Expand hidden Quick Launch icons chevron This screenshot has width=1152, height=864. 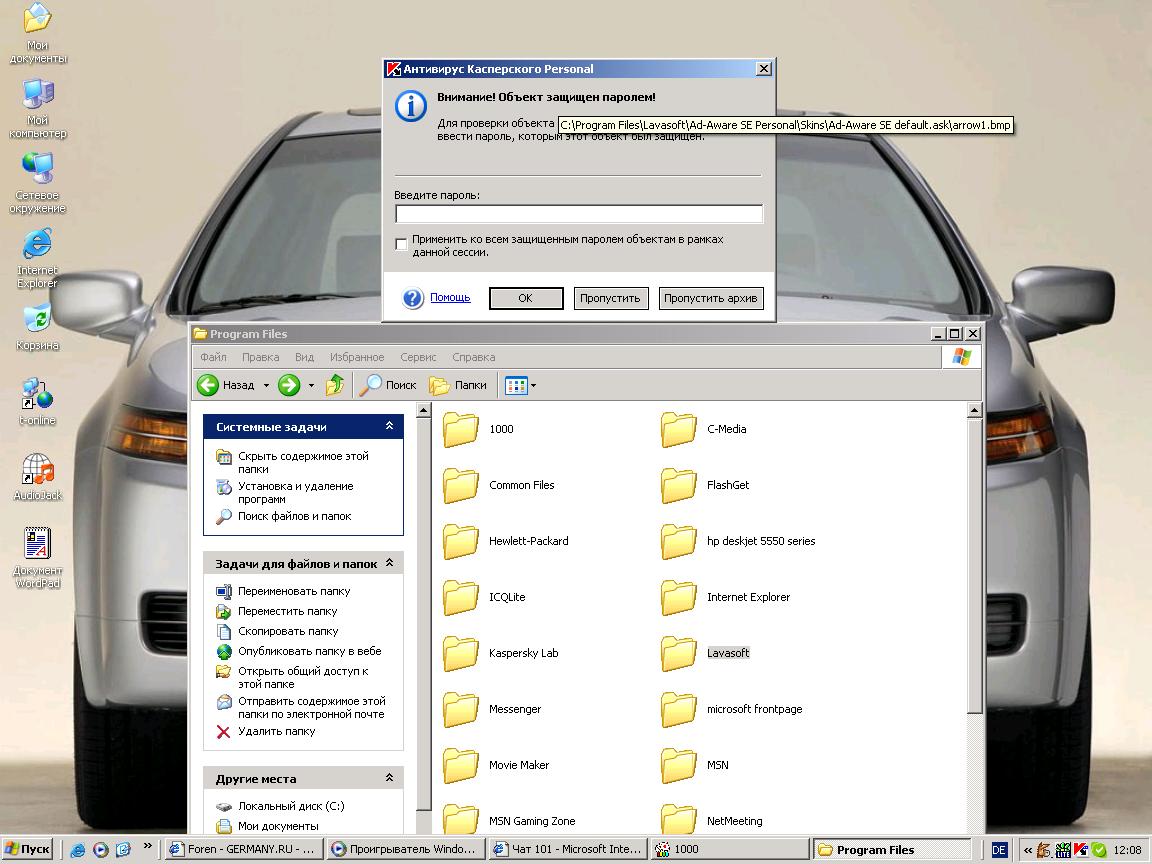tap(148, 846)
